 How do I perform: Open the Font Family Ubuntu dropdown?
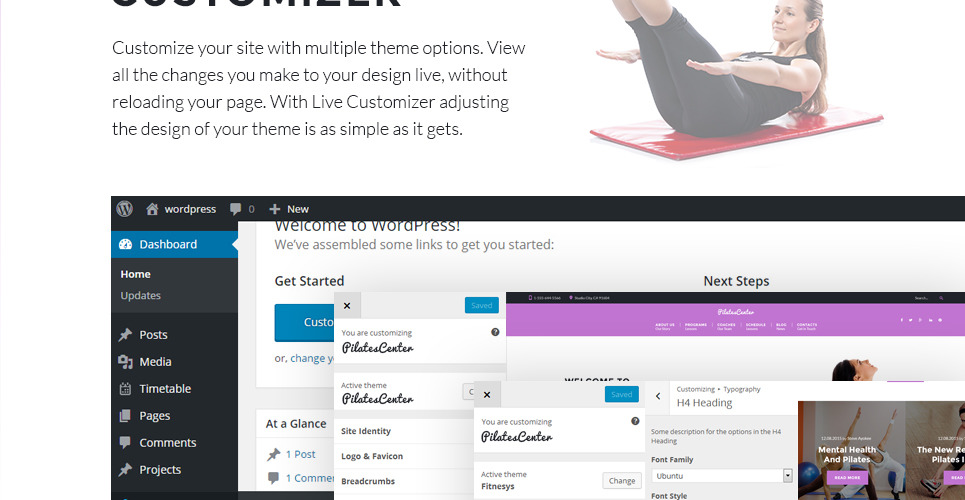point(722,475)
